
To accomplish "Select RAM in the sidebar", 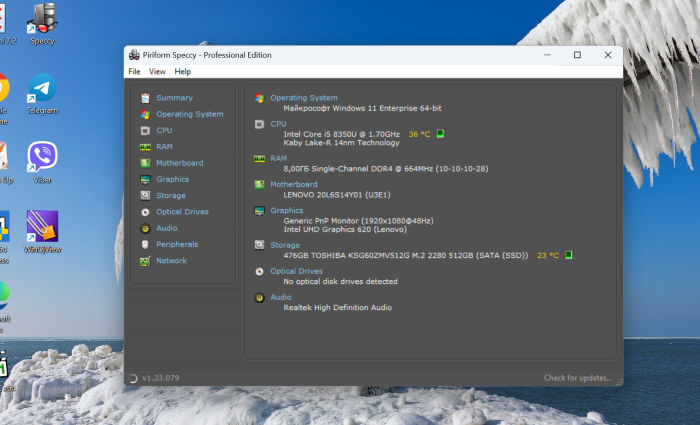I will tap(164, 146).
